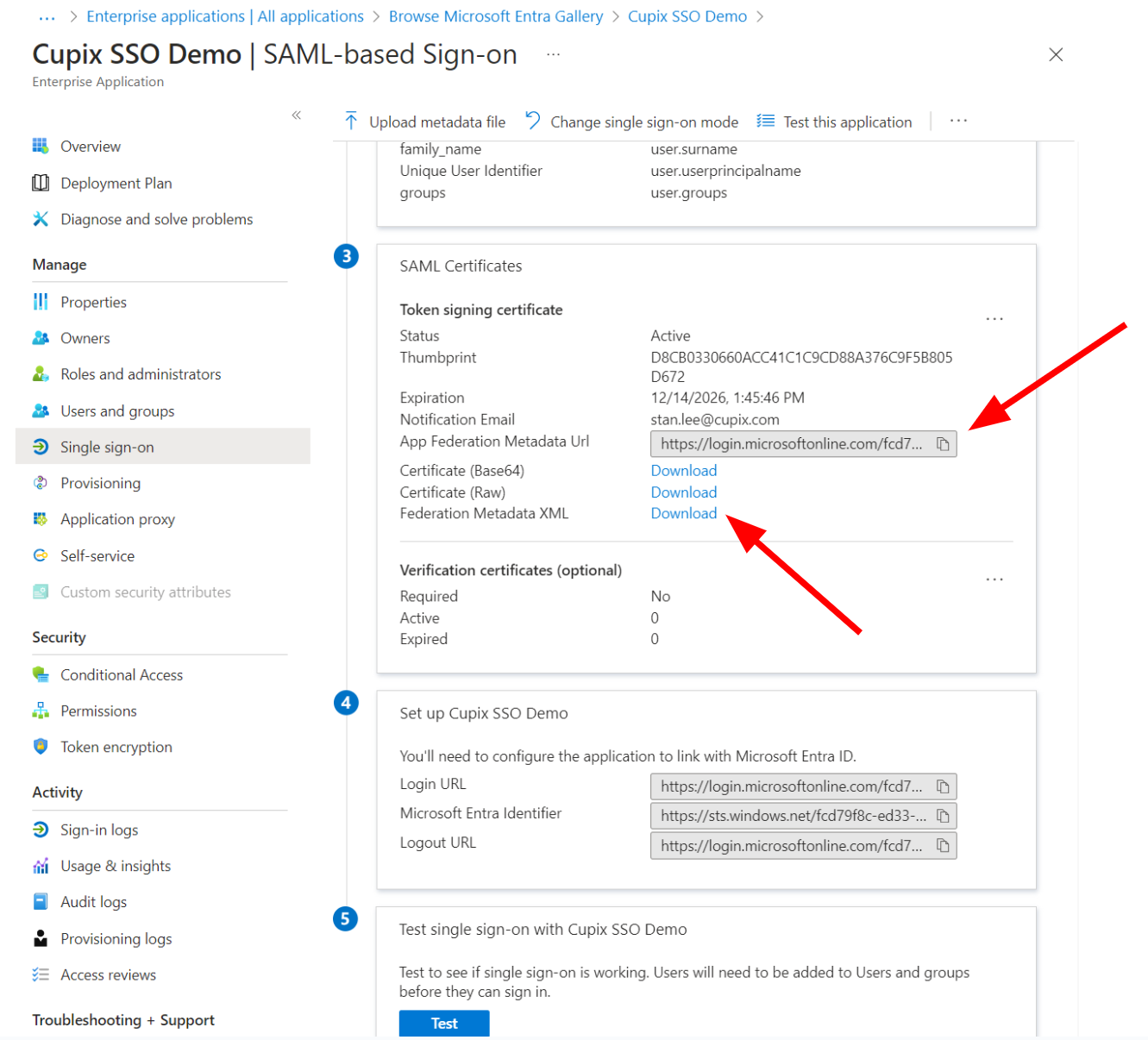Open the Token signing certificate ellipsis menu
The width and height of the screenshot is (1148, 1040).
[x=994, y=319]
